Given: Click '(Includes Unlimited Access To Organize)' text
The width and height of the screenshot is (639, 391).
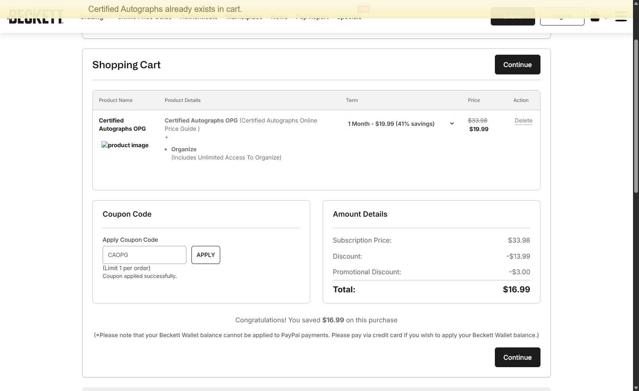Looking at the screenshot, I should point(226,157).
